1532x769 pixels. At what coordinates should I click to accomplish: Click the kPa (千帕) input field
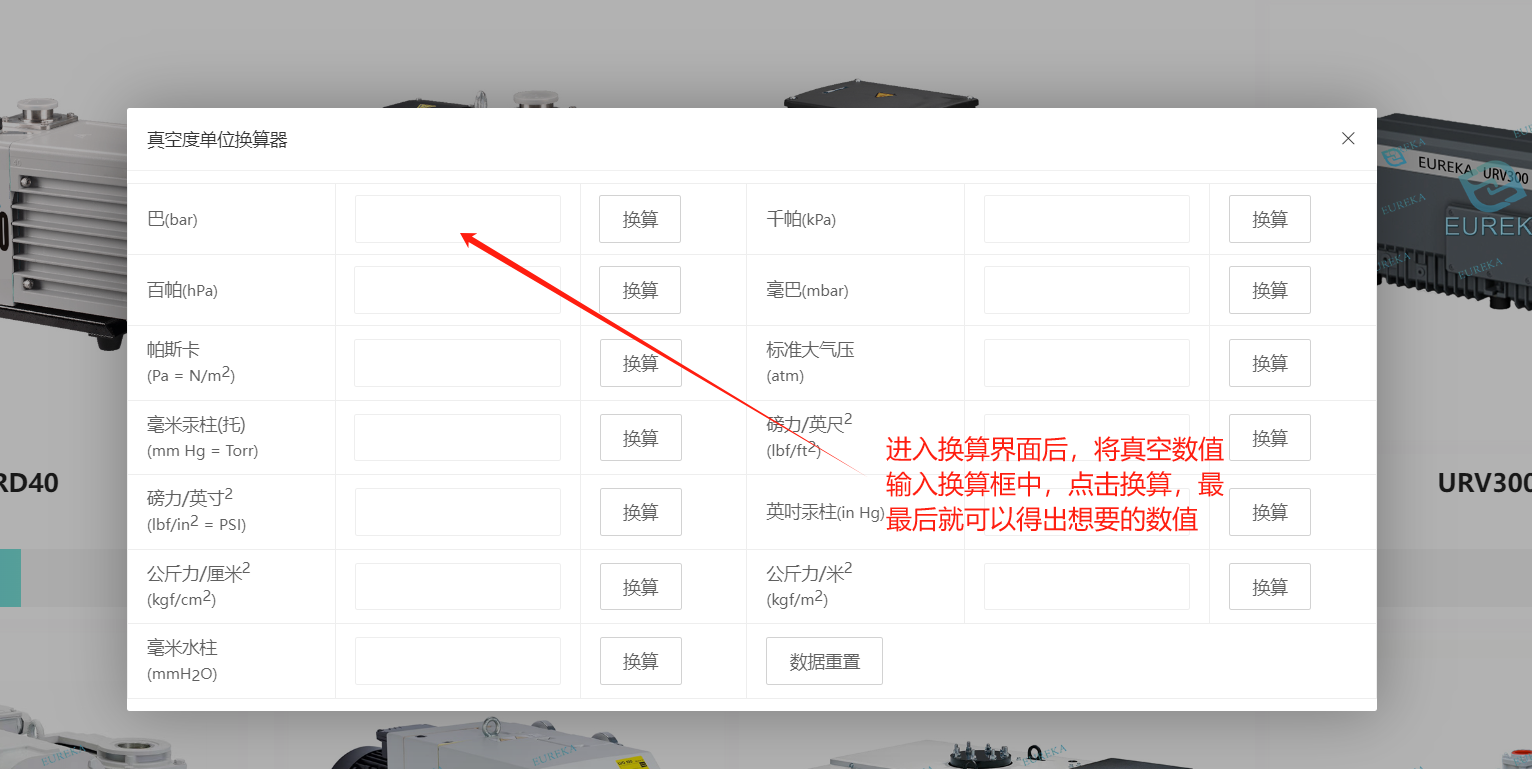tap(1086, 219)
